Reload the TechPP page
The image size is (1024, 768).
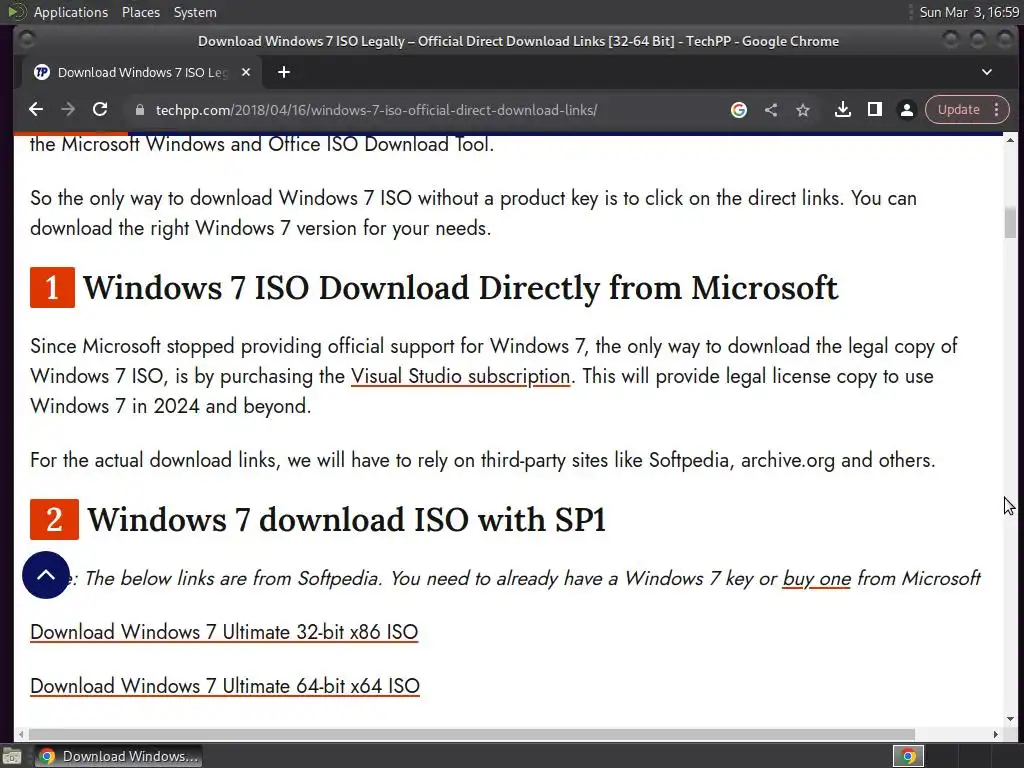tap(100, 110)
